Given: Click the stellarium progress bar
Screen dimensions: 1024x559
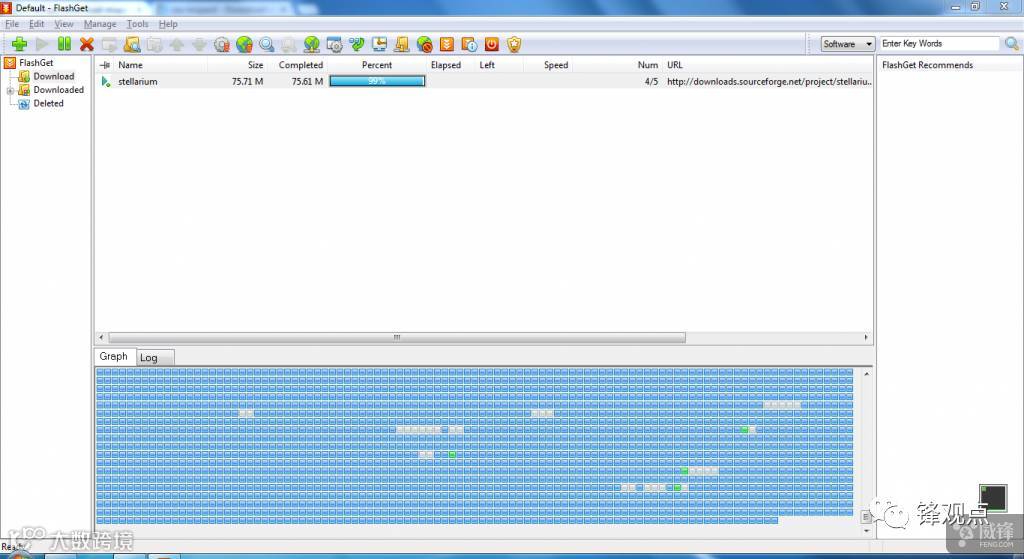Looking at the screenshot, I should 377,82.
